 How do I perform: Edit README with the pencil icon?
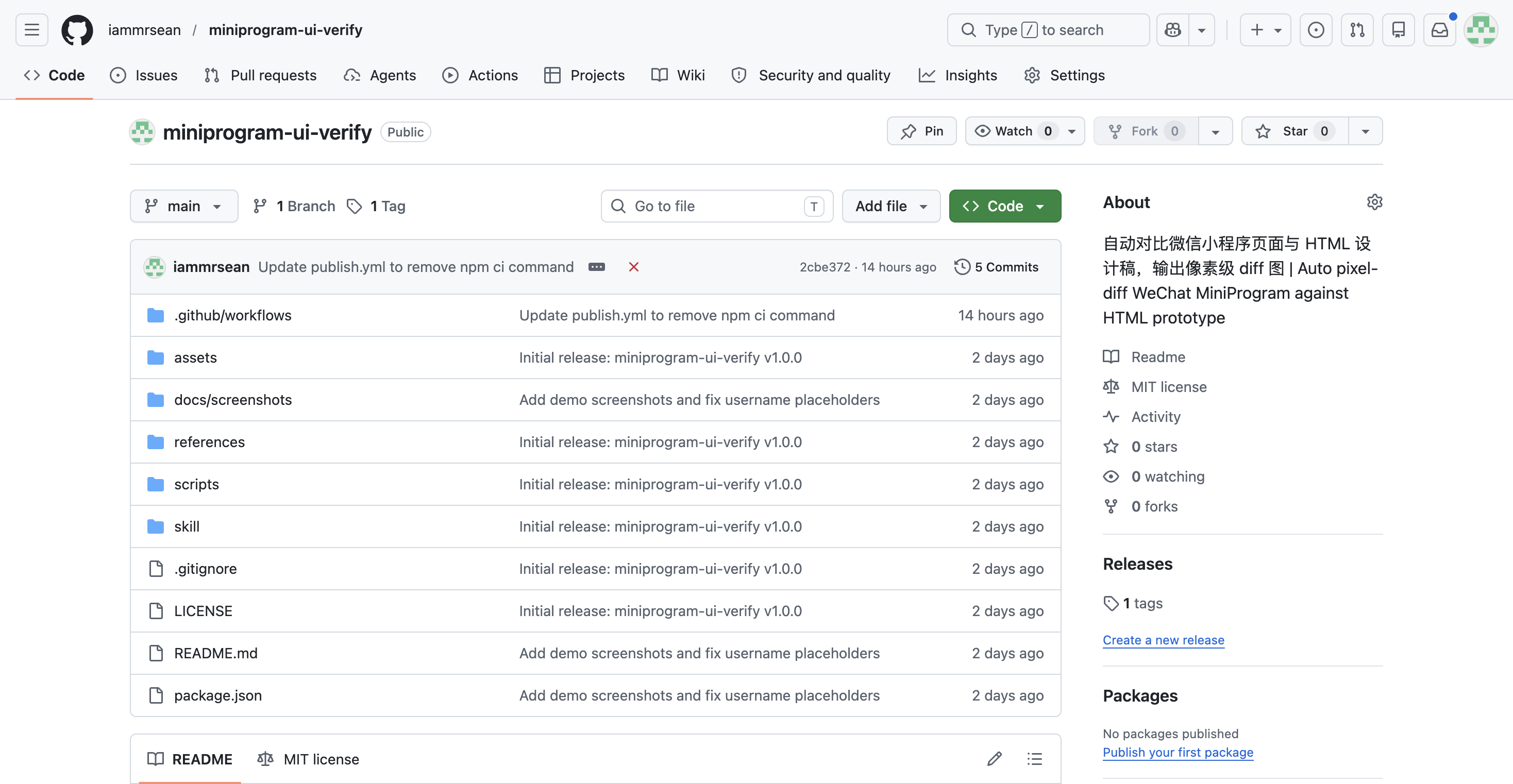pyautogui.click(x=995, y=759)
